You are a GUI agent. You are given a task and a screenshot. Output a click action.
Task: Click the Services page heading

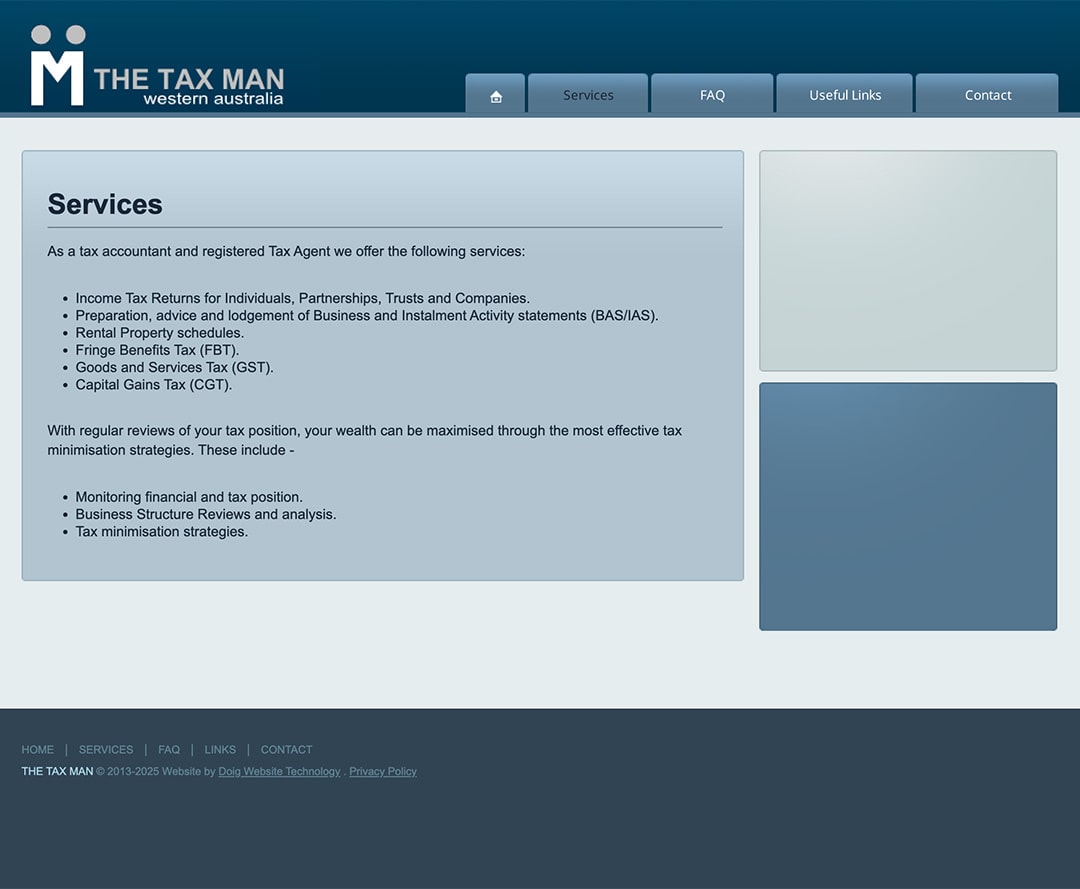click(x=105, y=204)
